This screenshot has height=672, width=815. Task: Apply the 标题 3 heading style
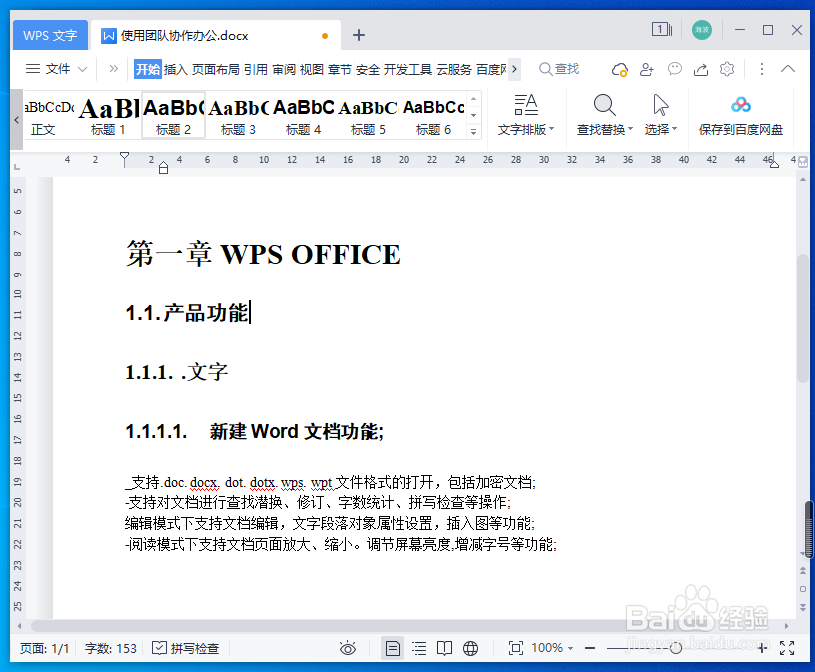click(x=239, y=115)
